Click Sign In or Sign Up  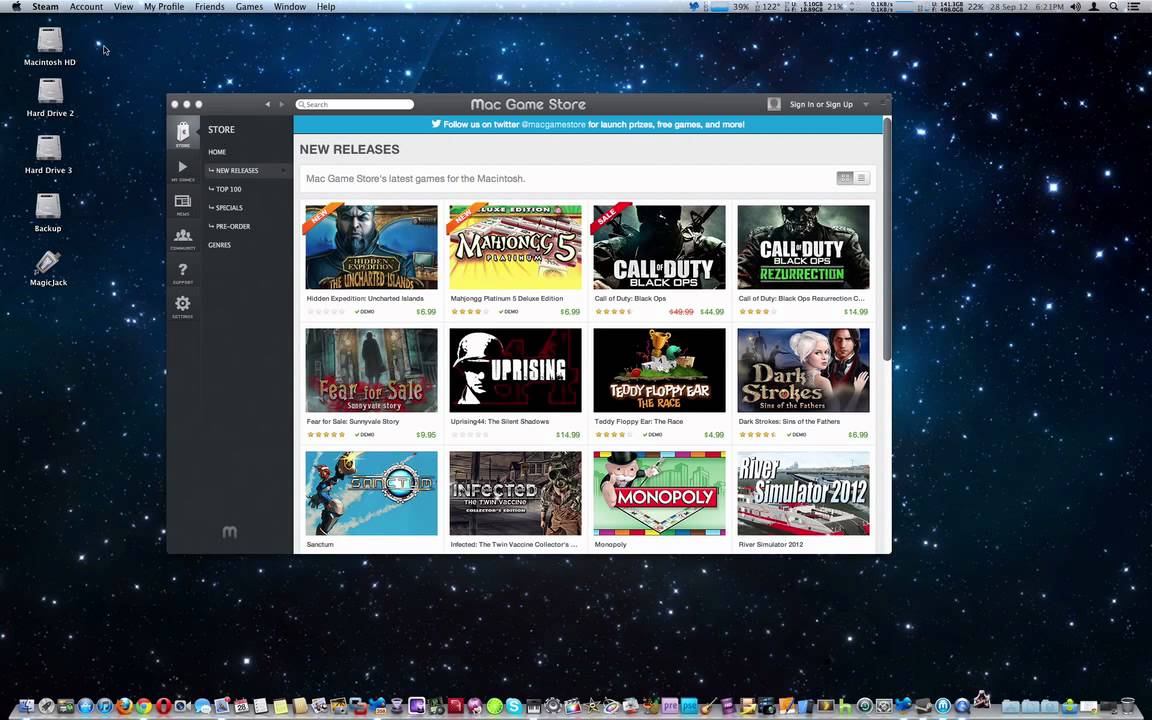(821, 104)
